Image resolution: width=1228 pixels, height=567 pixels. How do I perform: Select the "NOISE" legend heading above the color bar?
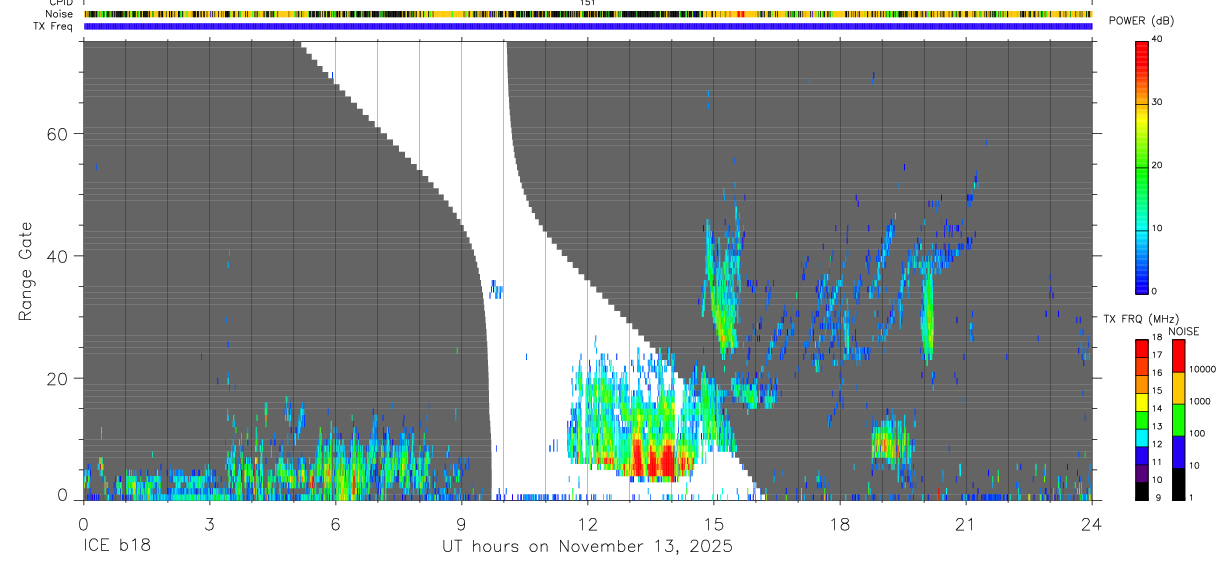click(1183, 332)
